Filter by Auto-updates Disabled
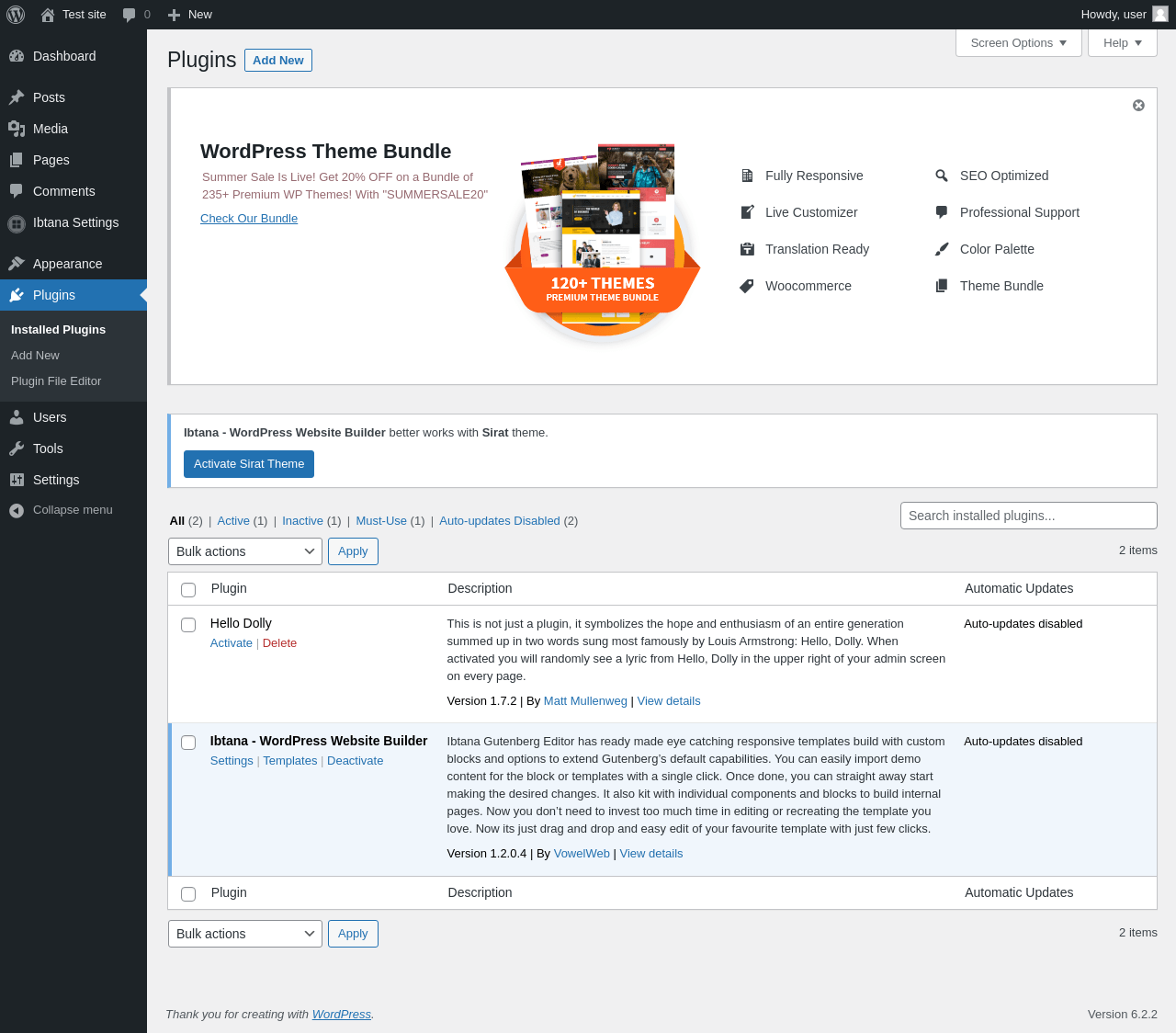1176x1033 pixels. coord(500,521)
